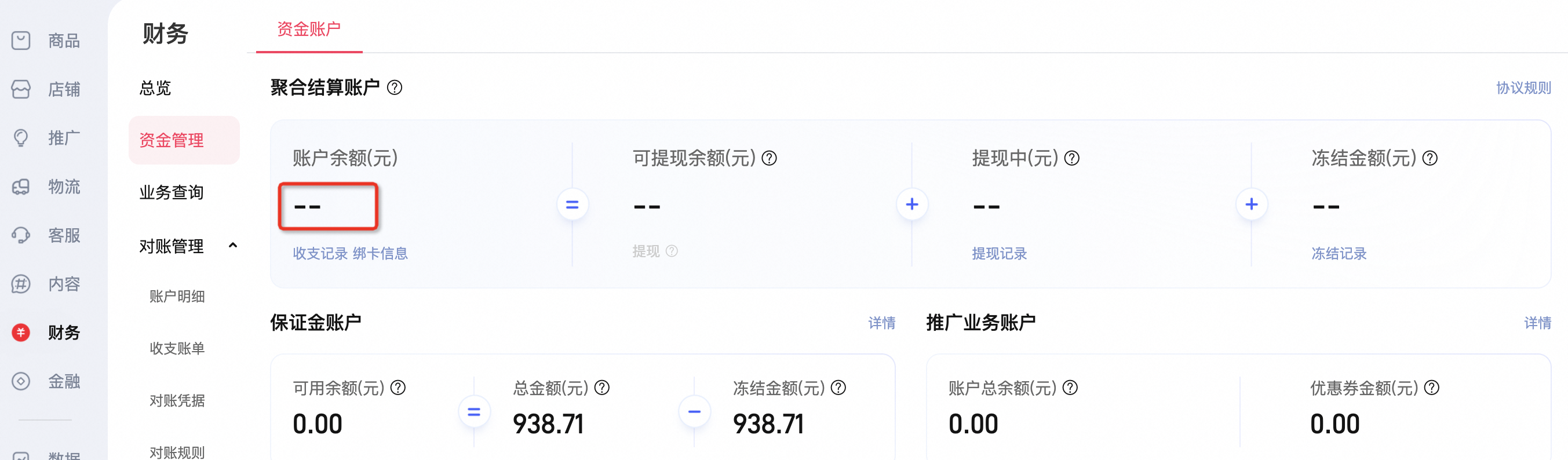The width and height of the screenshot is (1568, 460).
Task: Open 对账规则 under 对账管理
Action: pyautogui.click(x=177, y=452)
